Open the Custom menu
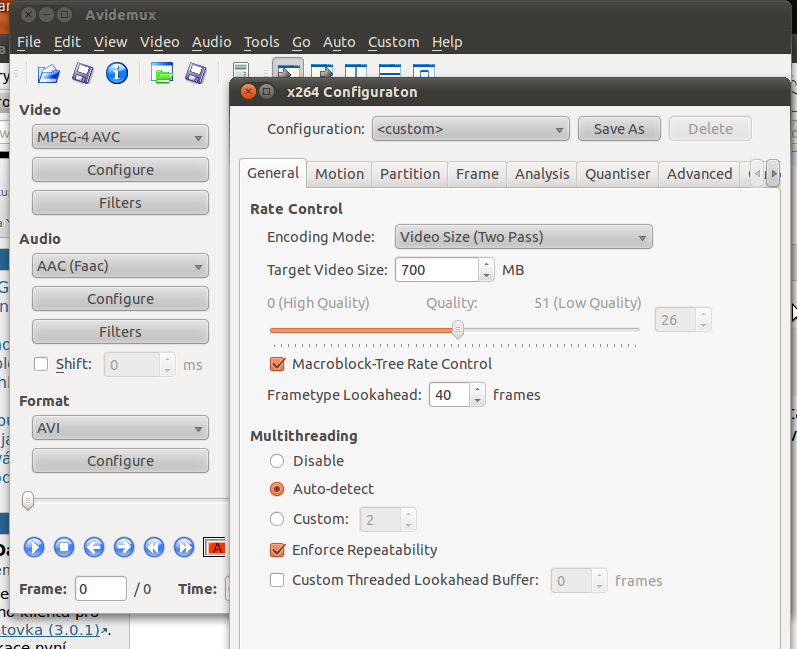The width and height of the screenshot is (797, 649). coord(394,42)
